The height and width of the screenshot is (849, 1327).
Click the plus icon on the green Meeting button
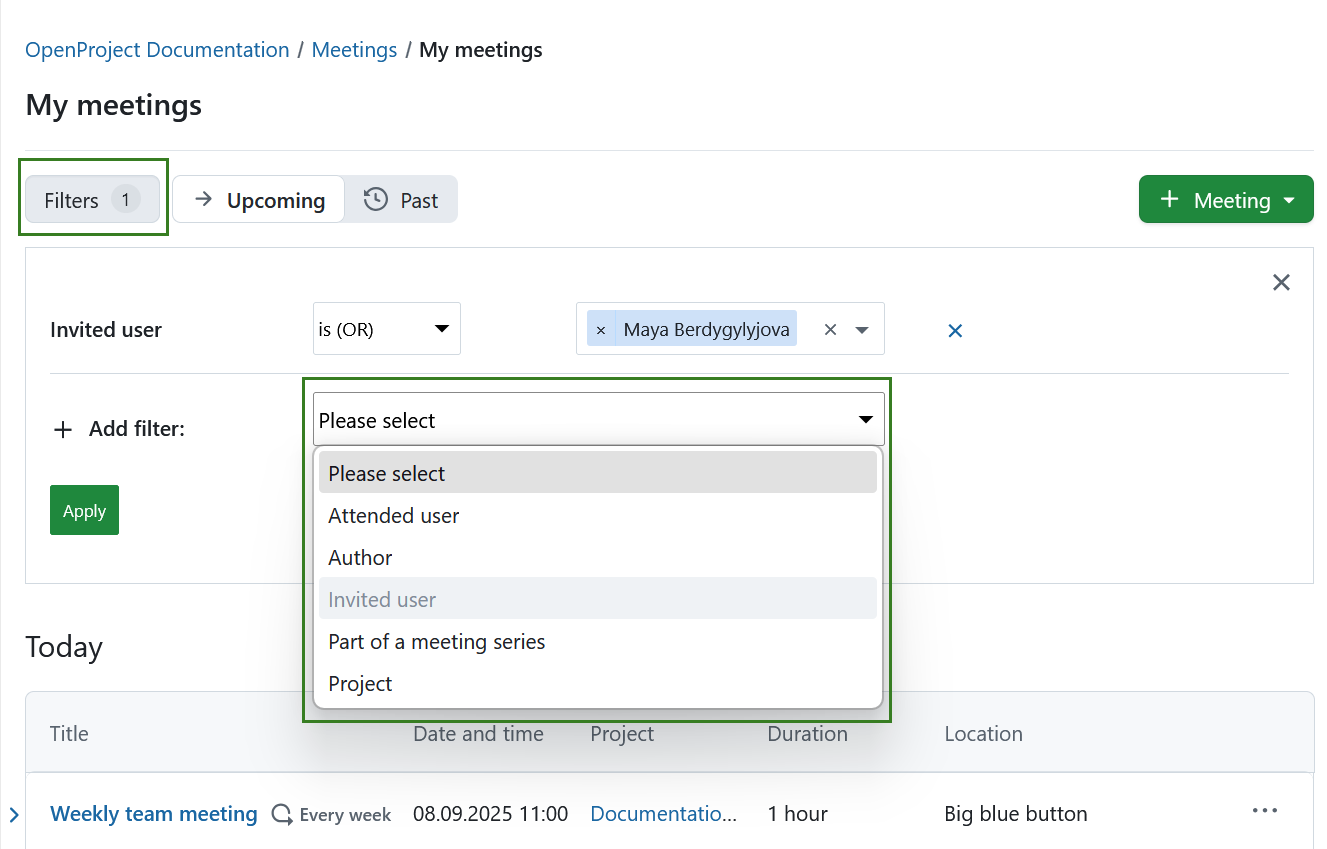tap(1169, 199)
